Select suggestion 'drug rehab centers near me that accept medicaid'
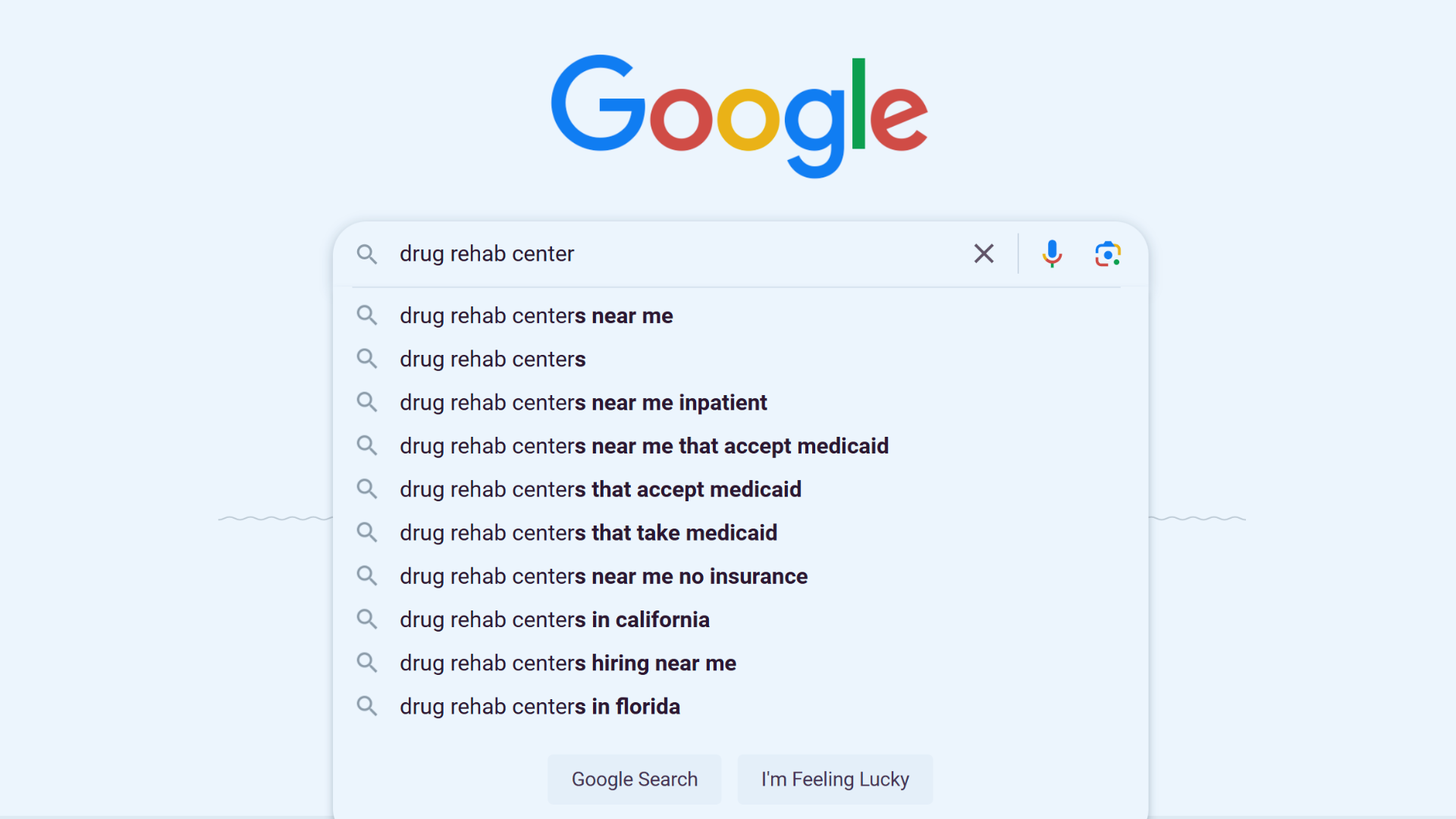Viewport: 1456px width, 819px height. point(644,446)
